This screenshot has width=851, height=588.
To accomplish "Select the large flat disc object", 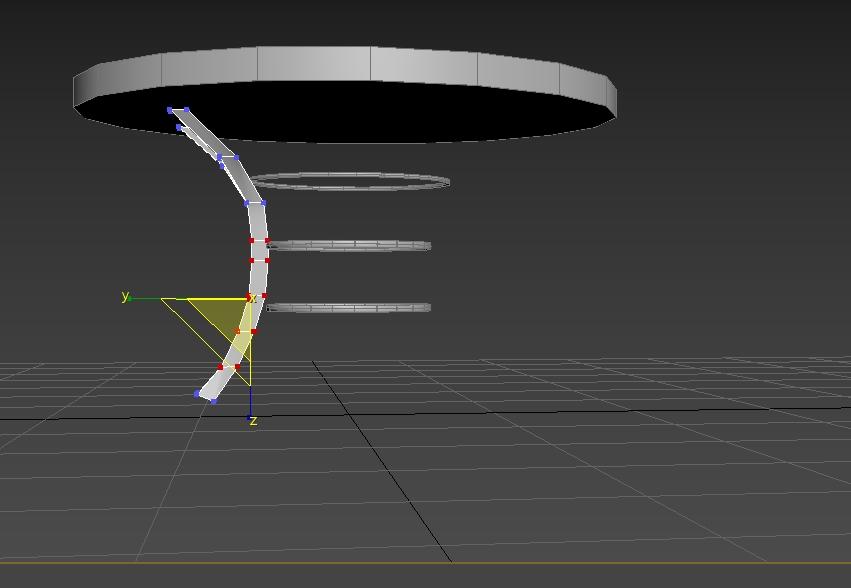I will coord(345,94).
